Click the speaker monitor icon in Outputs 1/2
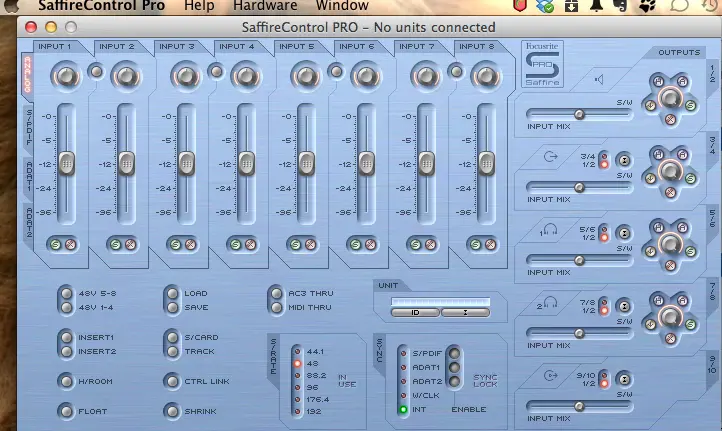This screenshot has height=431, width=722. pyautogui.click(x=599, y=80)
